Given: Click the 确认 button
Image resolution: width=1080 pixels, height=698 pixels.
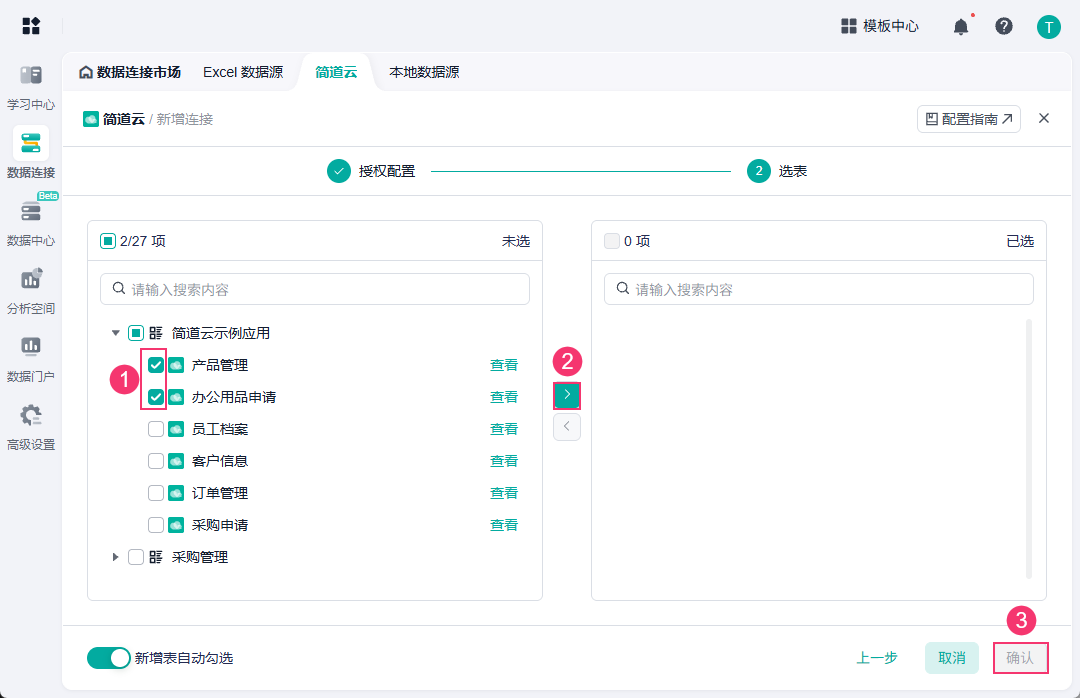Looking at the screenshot, I should tap(1020, 658).
